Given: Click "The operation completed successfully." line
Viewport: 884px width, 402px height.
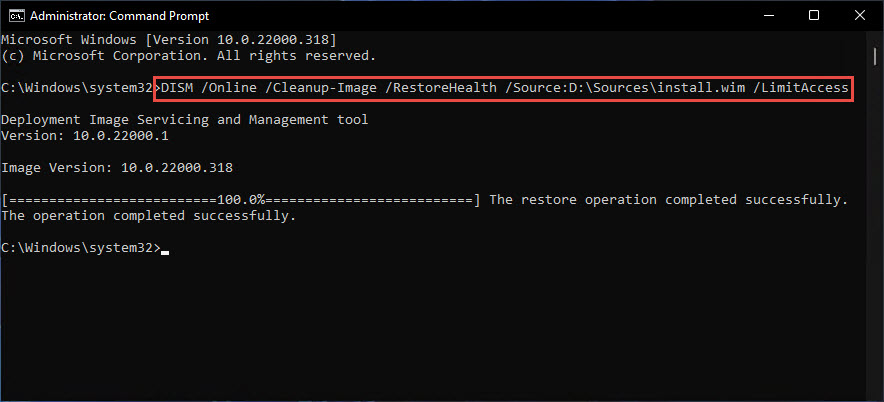Looking at the screenshot, I should 149,216.
